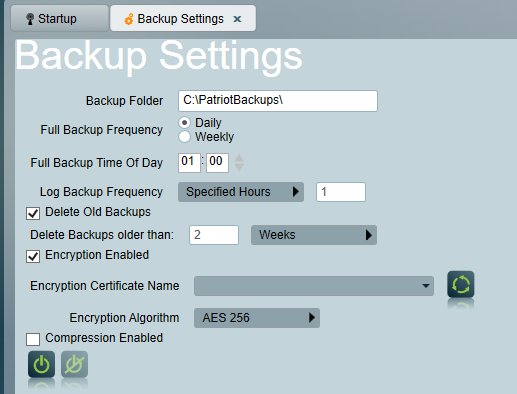Image resolution: width=517 pixels, height=394 pixels.
Task: Toggle the Encryption Enabled checkbox
Action: coord(33,256)
